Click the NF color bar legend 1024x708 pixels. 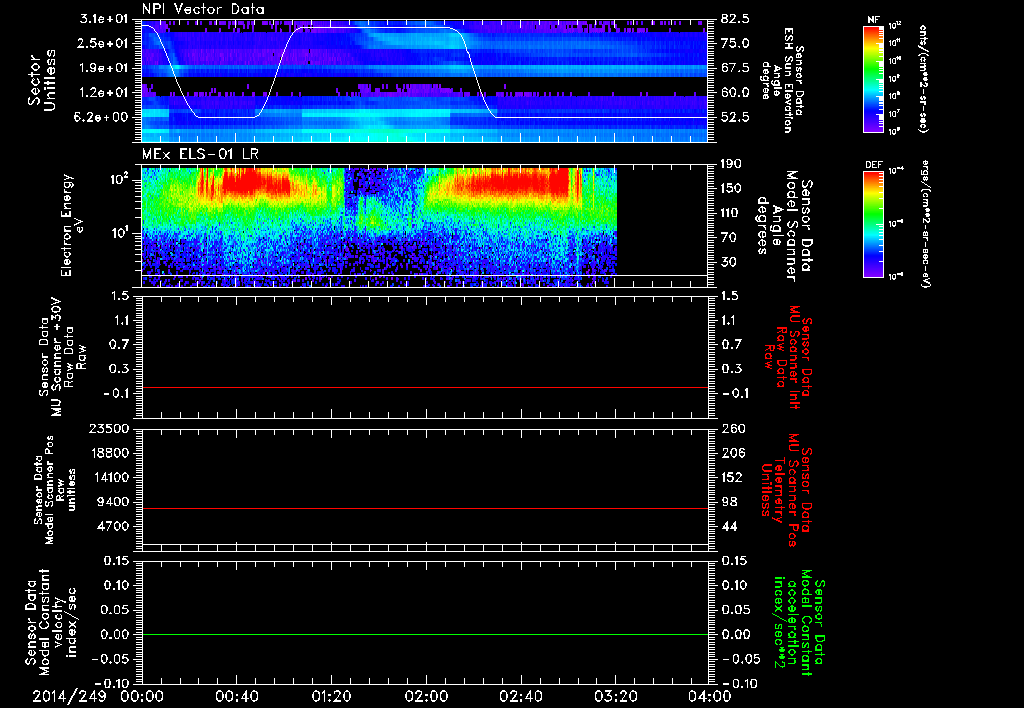tap(874, 79)
